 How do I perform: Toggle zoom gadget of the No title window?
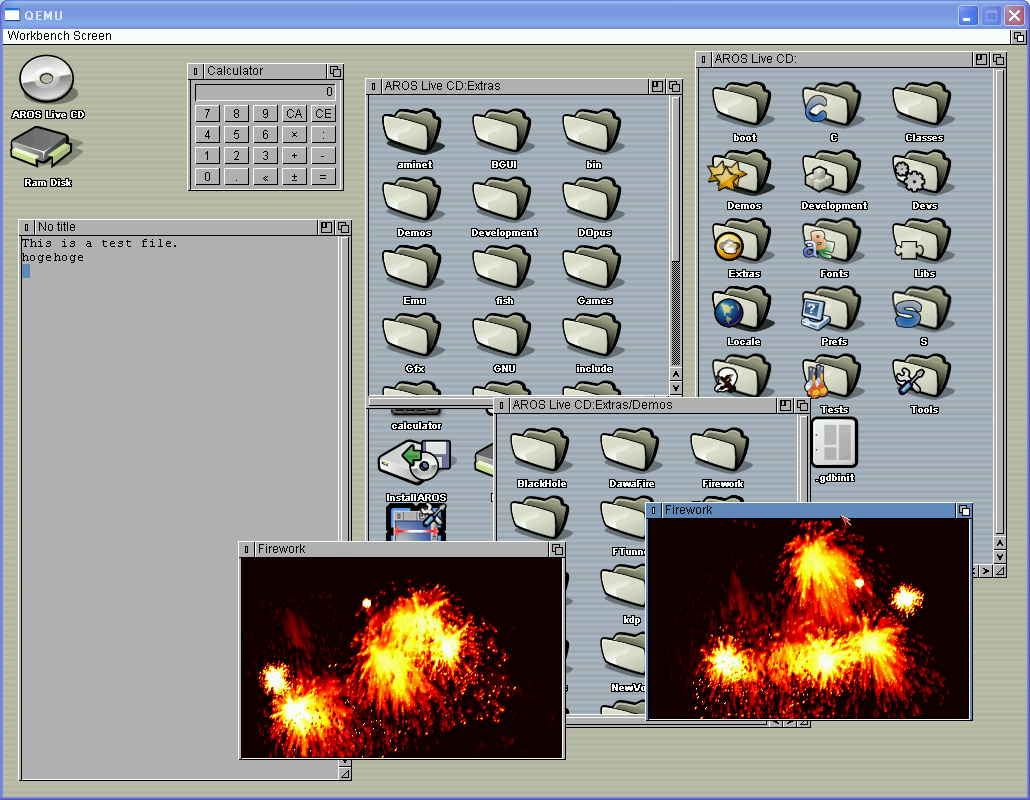tap(326, 227)
